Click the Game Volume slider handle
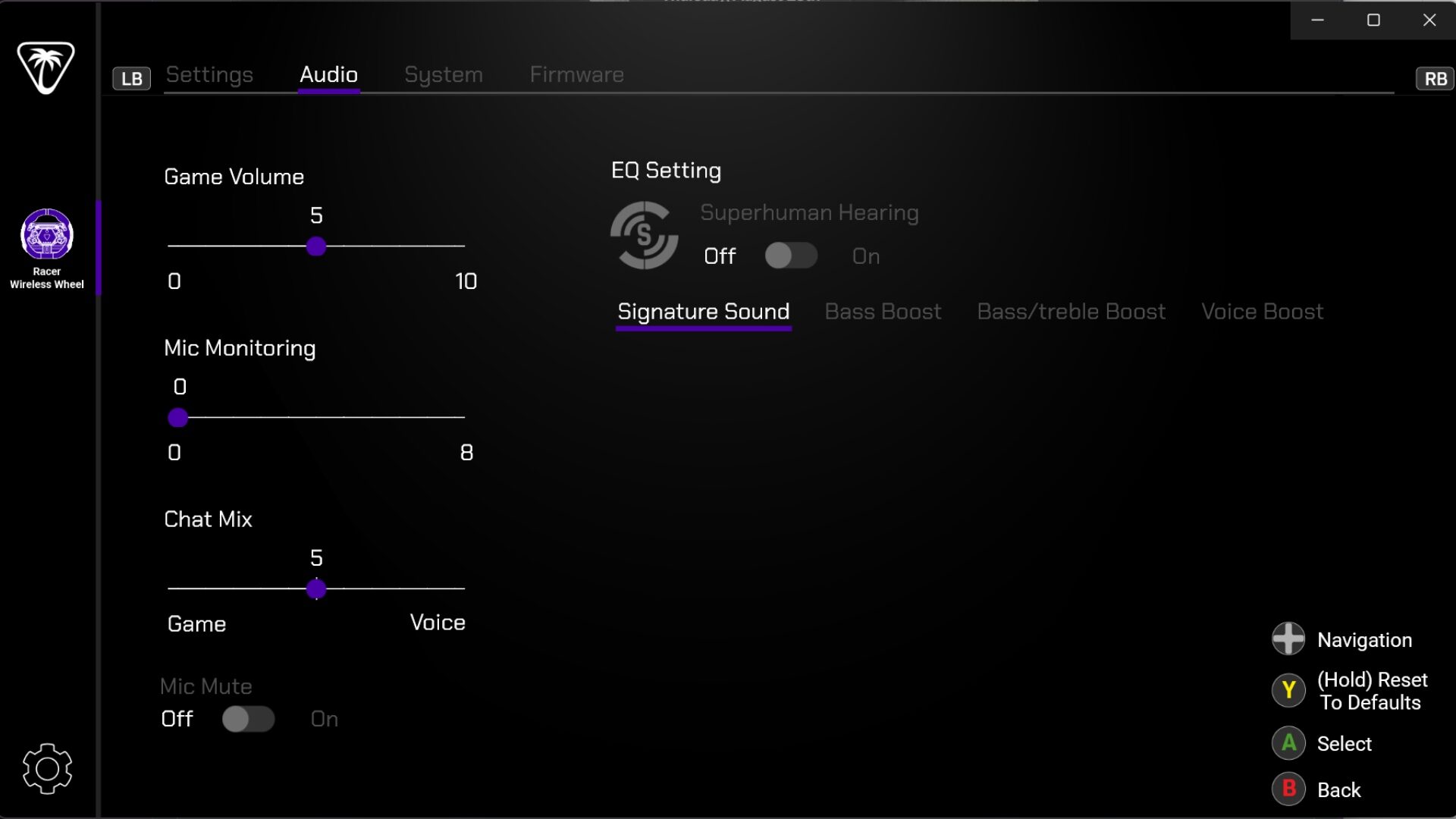Viewport: 1456px width, 819px height. click(316, 246)
